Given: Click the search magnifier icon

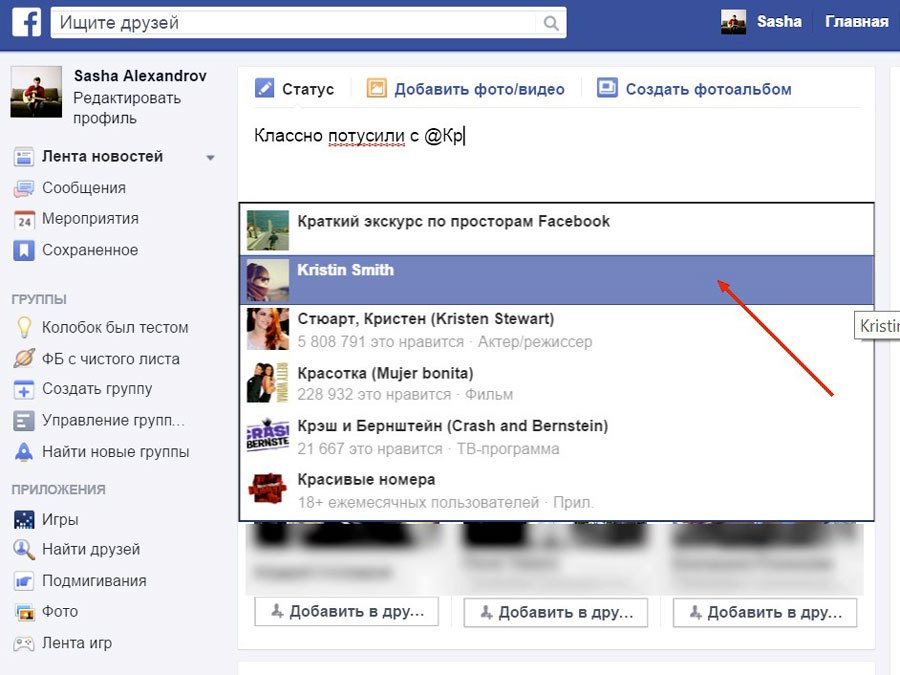Looking at the screenshot, I should pos(551,23).
